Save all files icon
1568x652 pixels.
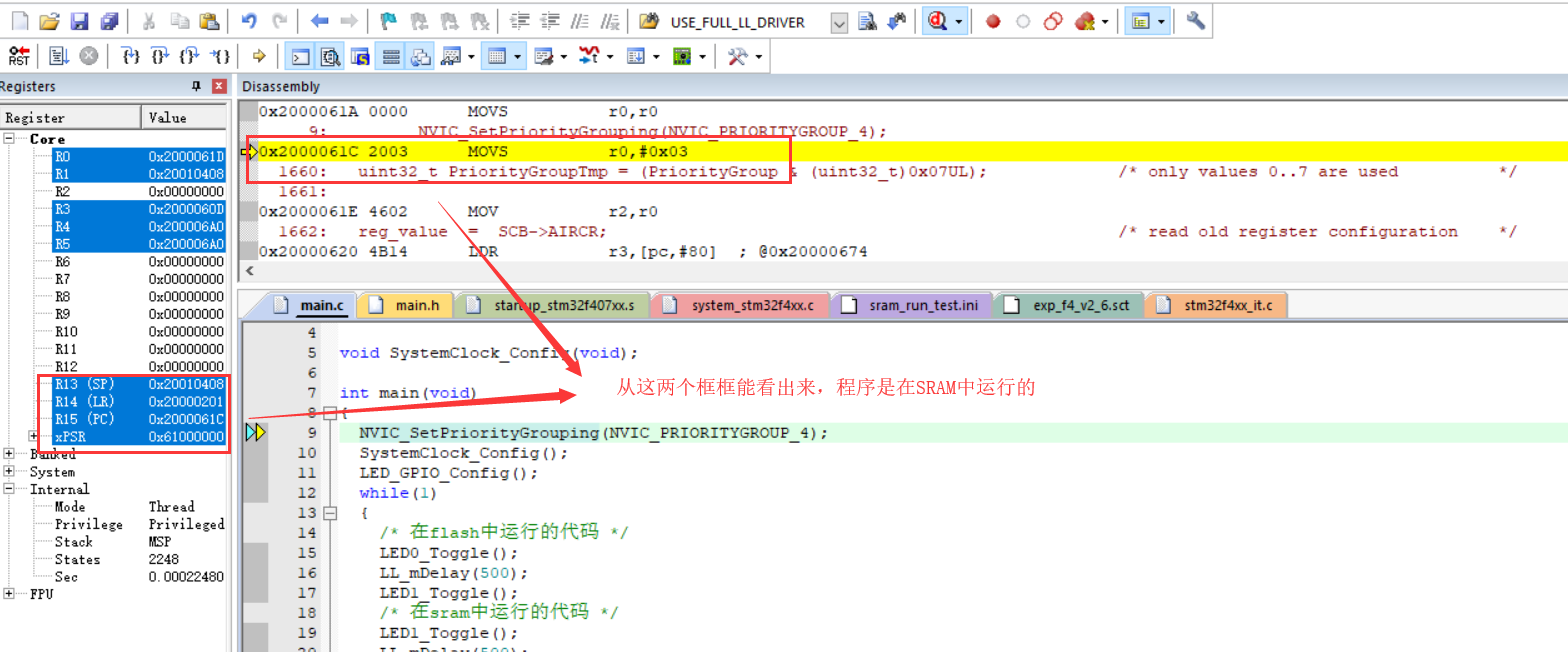[x=109, y=21]
